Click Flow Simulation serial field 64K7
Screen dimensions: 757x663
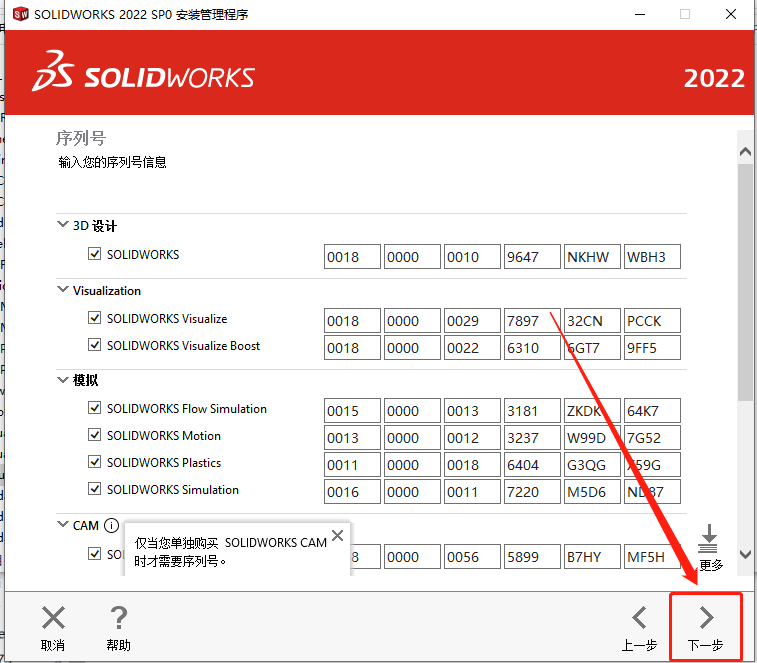pos(652,410)
